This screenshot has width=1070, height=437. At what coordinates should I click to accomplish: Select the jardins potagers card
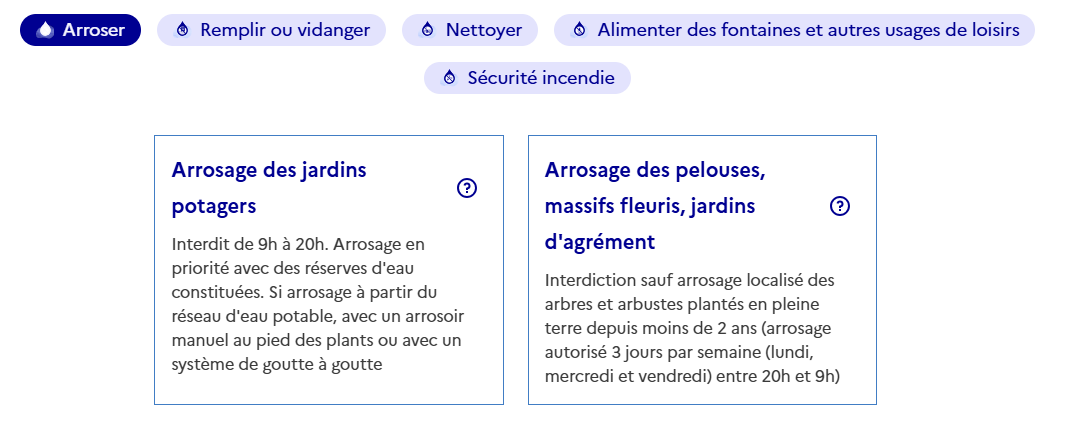click(329, 270)
